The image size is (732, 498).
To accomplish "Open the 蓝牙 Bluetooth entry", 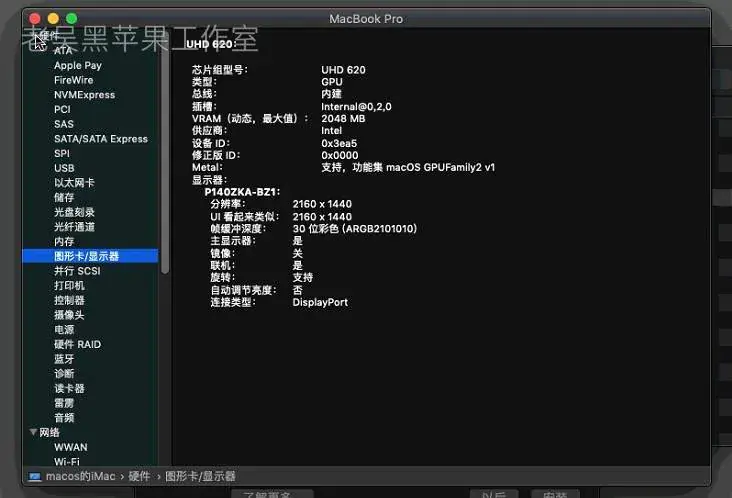I will [63, 359].
